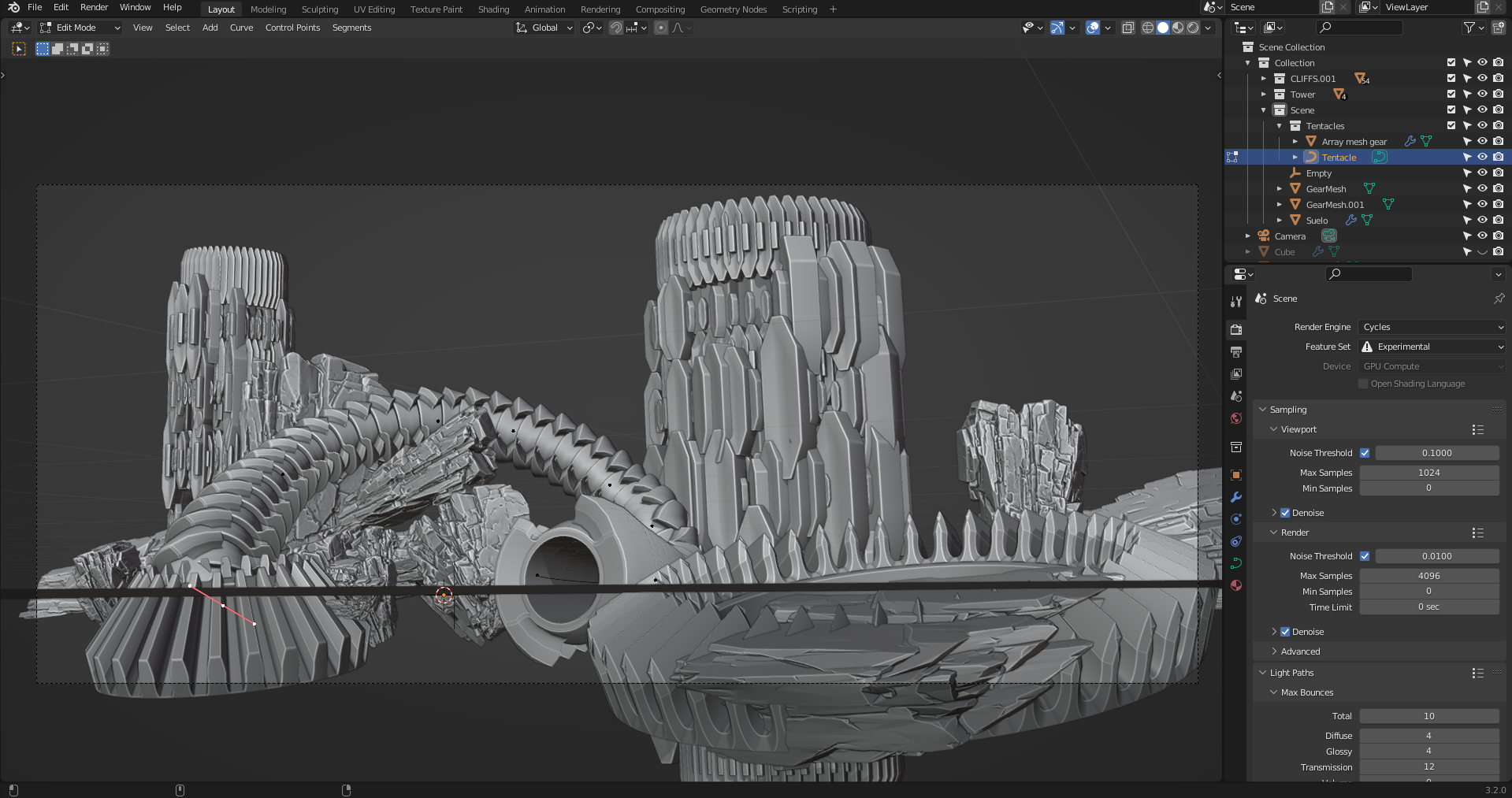The image size is (1512, 798).
Task: Open the Control Points menu
Action: [x=292, y=28]
